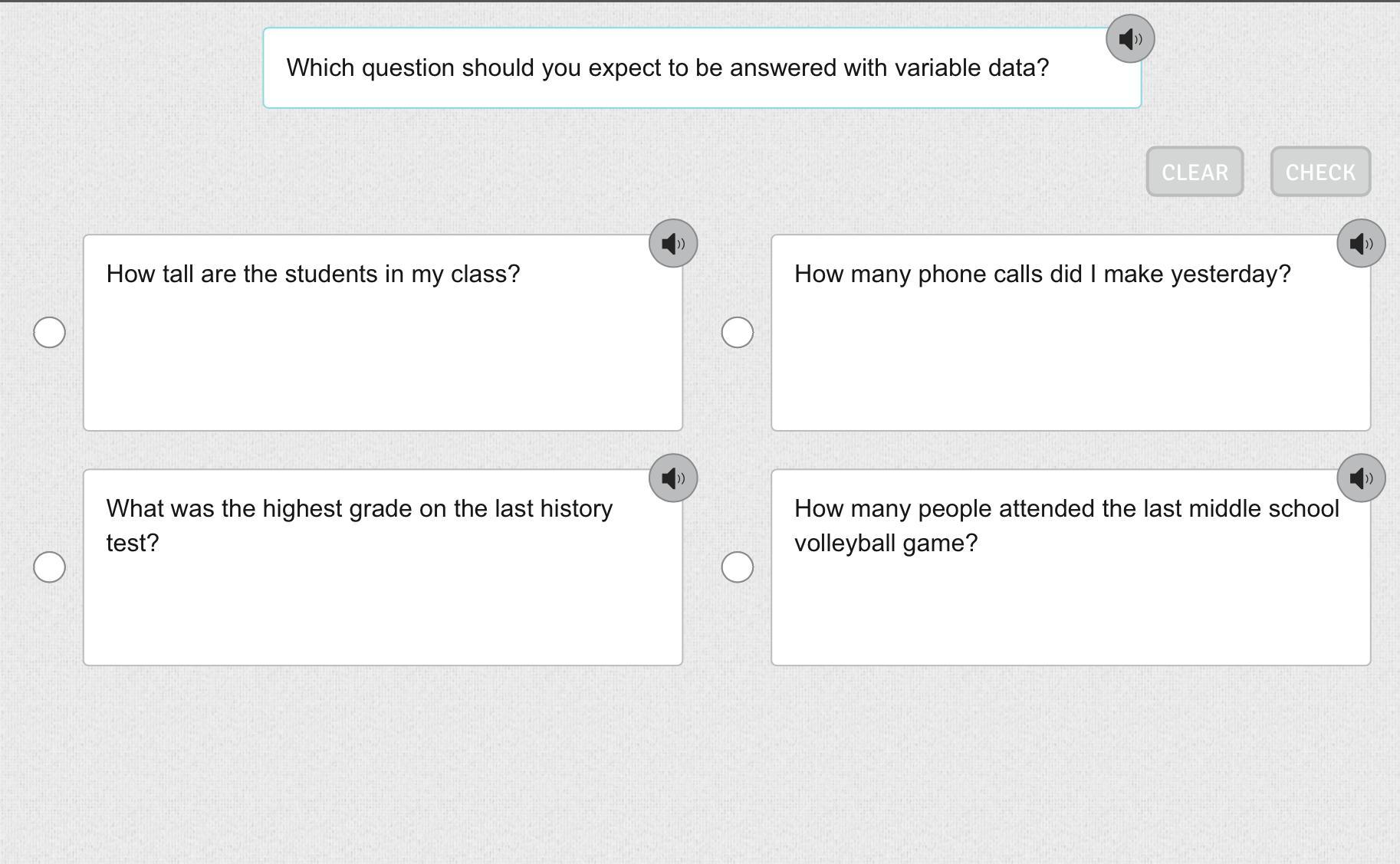
Task: Click the "How tall are the students" text
Action: [313, 274]
